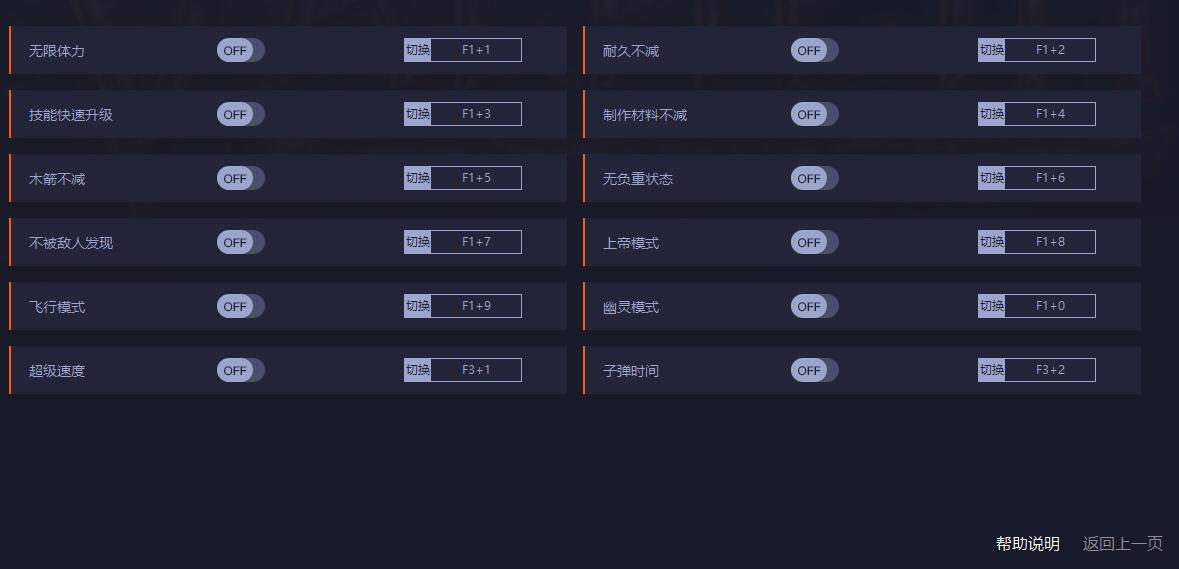Screen dimensions: 1179x569
Task: Enable 不被敌人发现 toggle
Action: (241, 242)
